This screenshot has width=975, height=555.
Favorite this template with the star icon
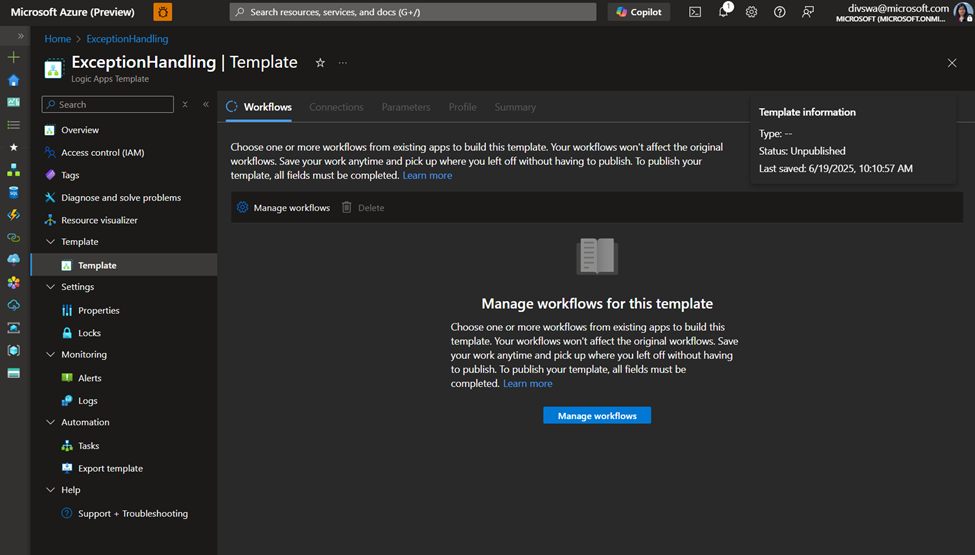320,63
